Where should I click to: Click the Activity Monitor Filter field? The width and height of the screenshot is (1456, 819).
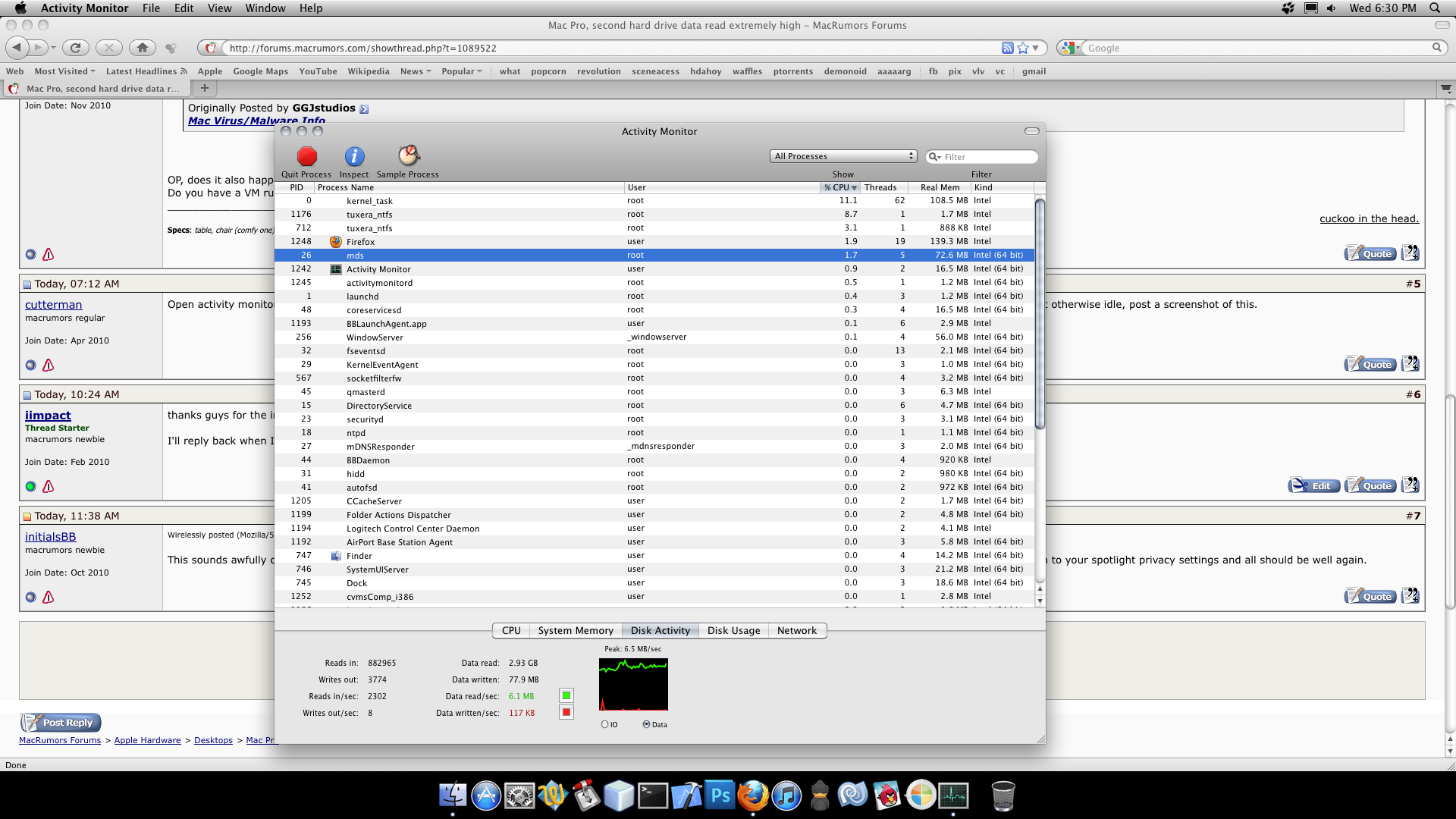click(x=982, y=156)
